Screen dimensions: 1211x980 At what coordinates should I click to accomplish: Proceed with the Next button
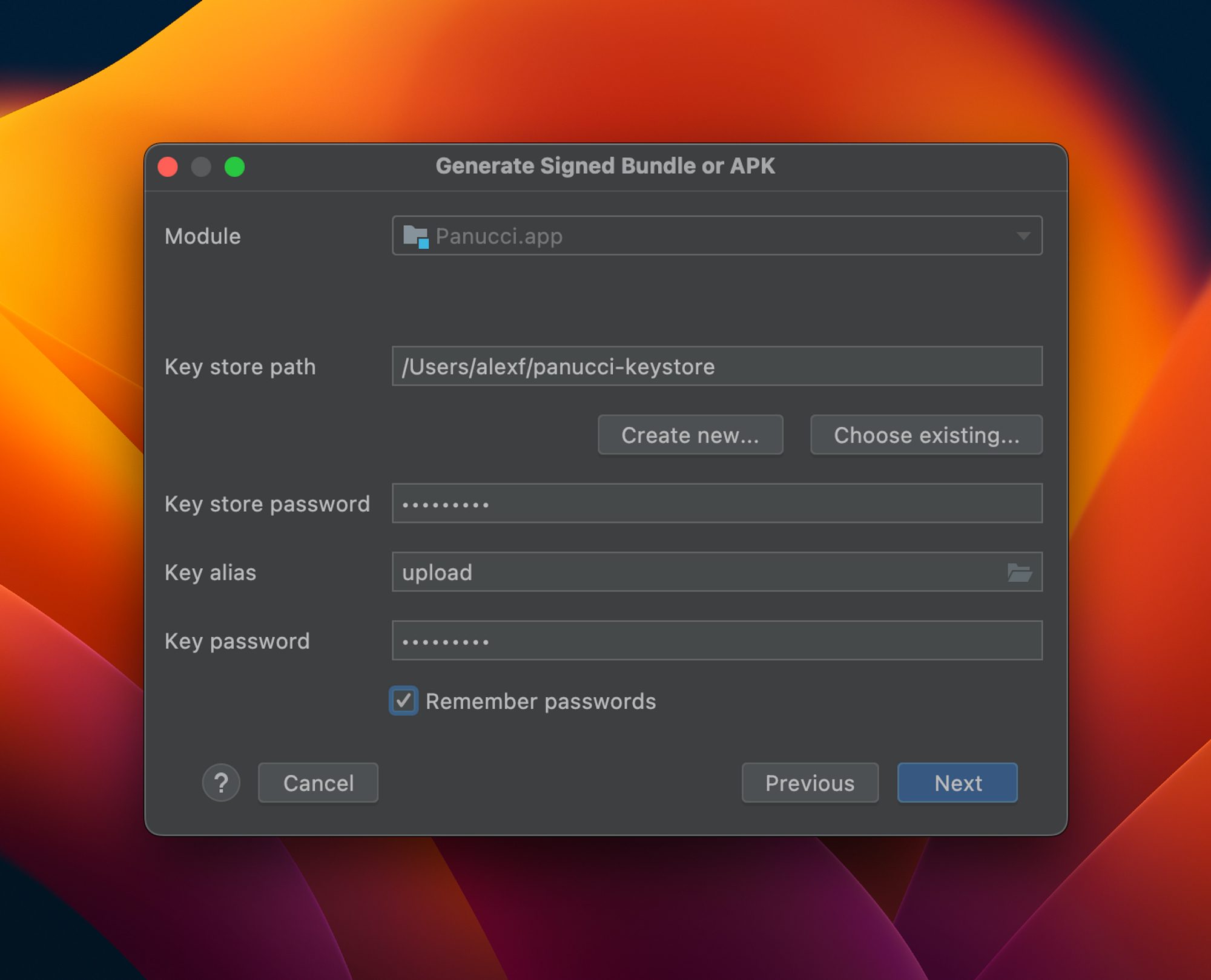[958, 783]
